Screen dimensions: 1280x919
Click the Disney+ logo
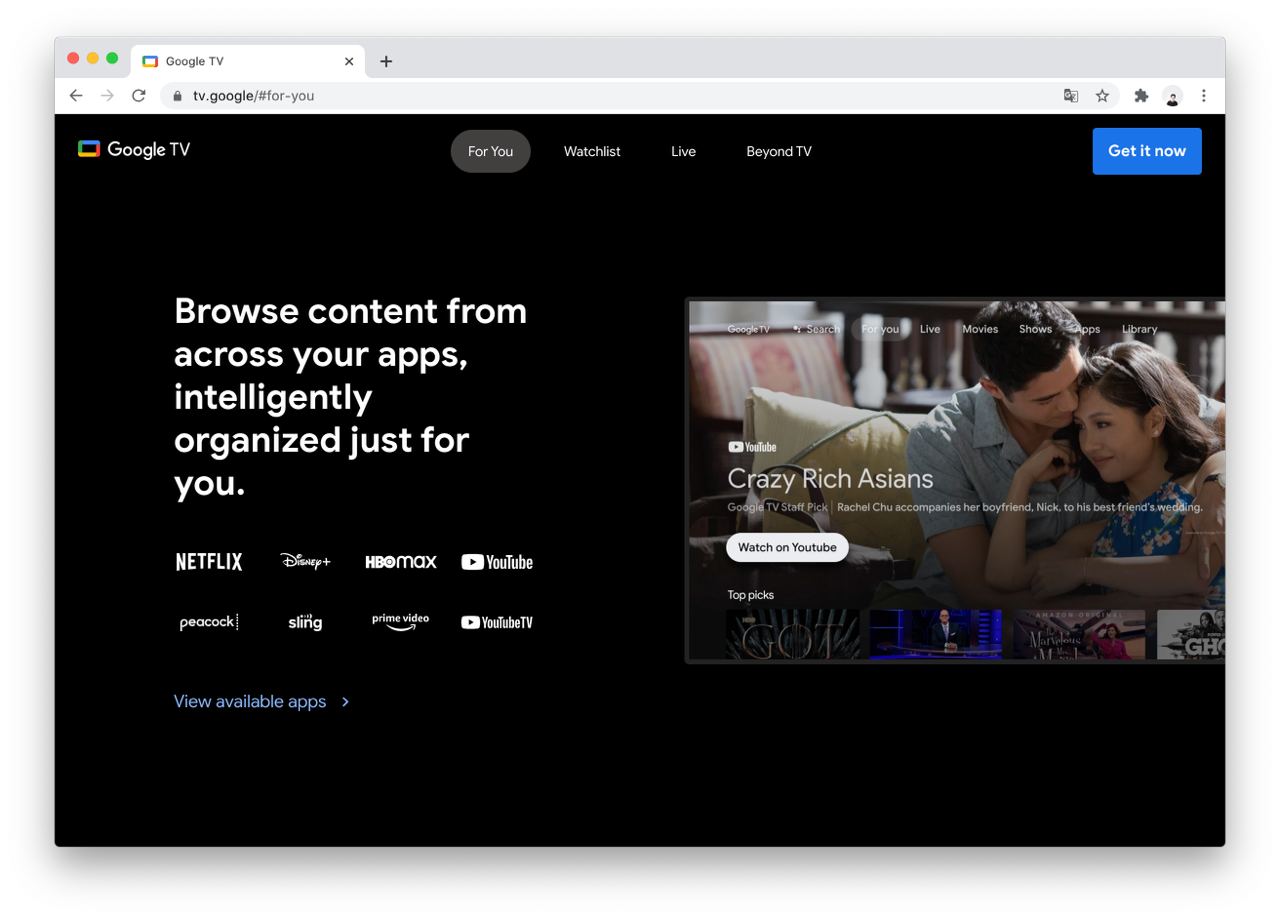tap(305, 561)
